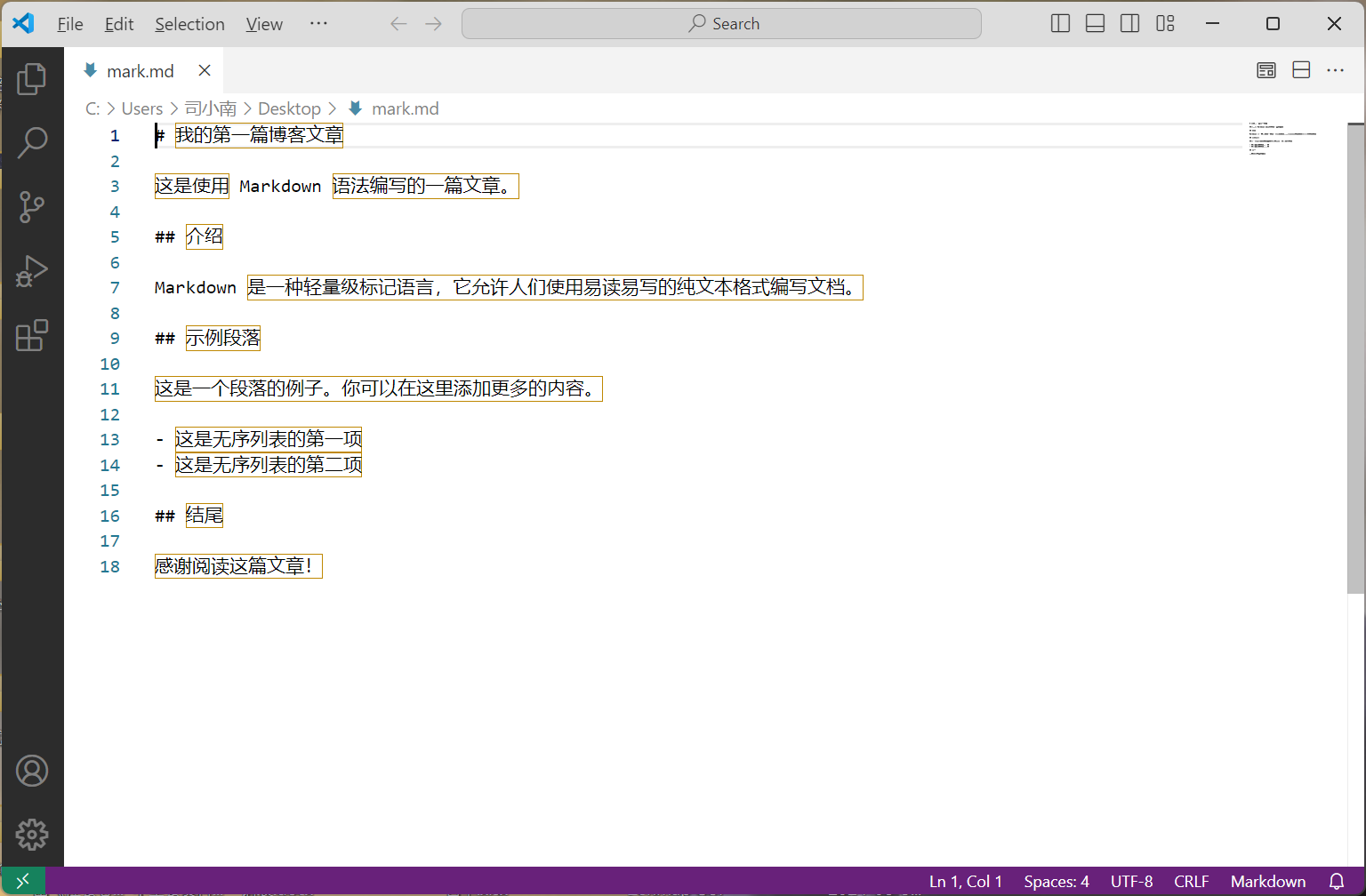Viewport: 1366px width, 896px height.
Task: Open the Source Control view
Action: click(x=32, y=207)
